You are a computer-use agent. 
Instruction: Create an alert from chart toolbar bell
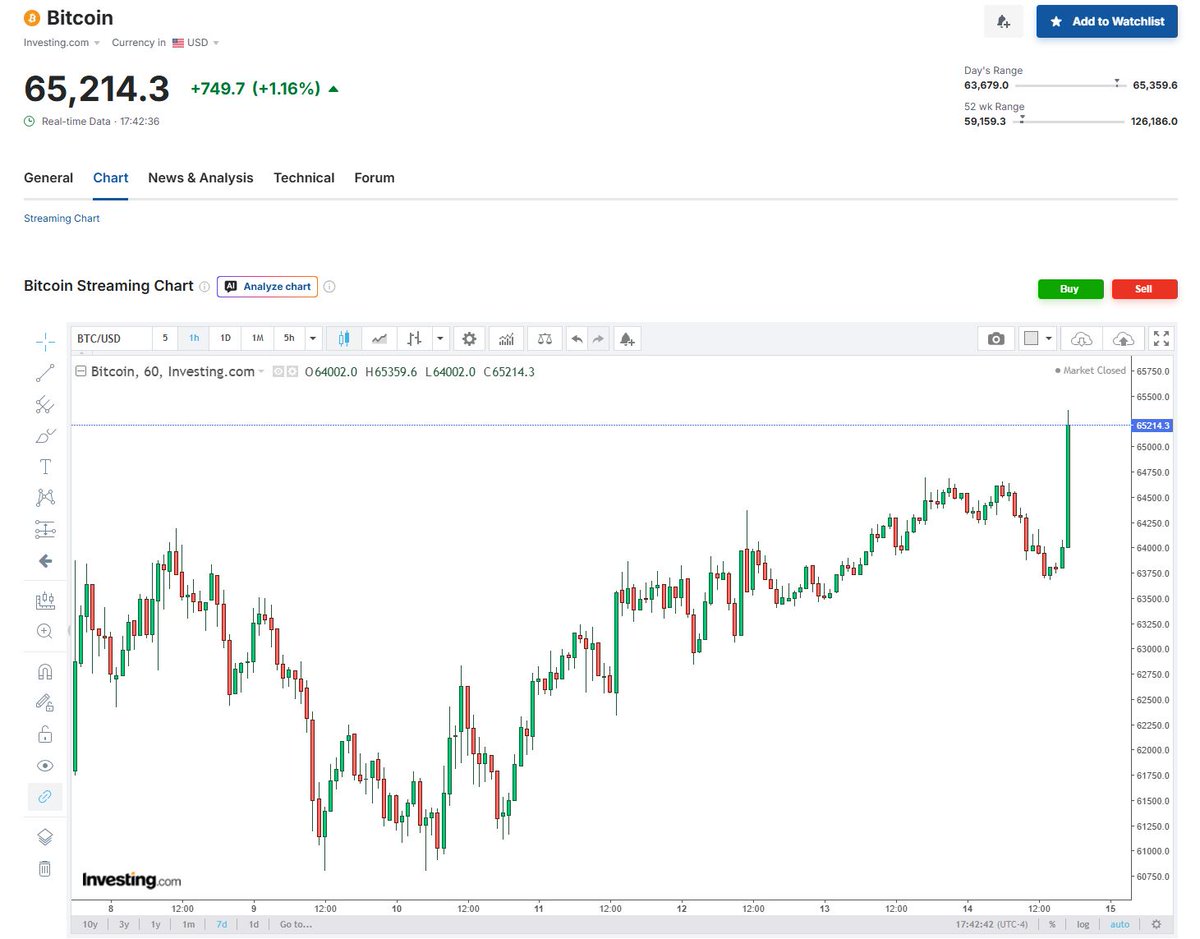pyautogui.click(x=627, y=338)
